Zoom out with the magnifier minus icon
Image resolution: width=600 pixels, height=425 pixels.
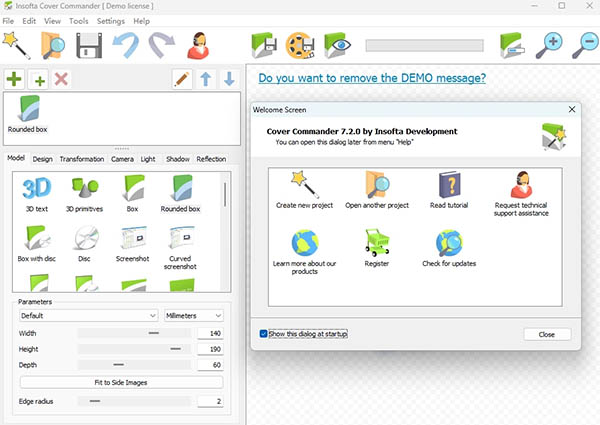click(585, 46)
